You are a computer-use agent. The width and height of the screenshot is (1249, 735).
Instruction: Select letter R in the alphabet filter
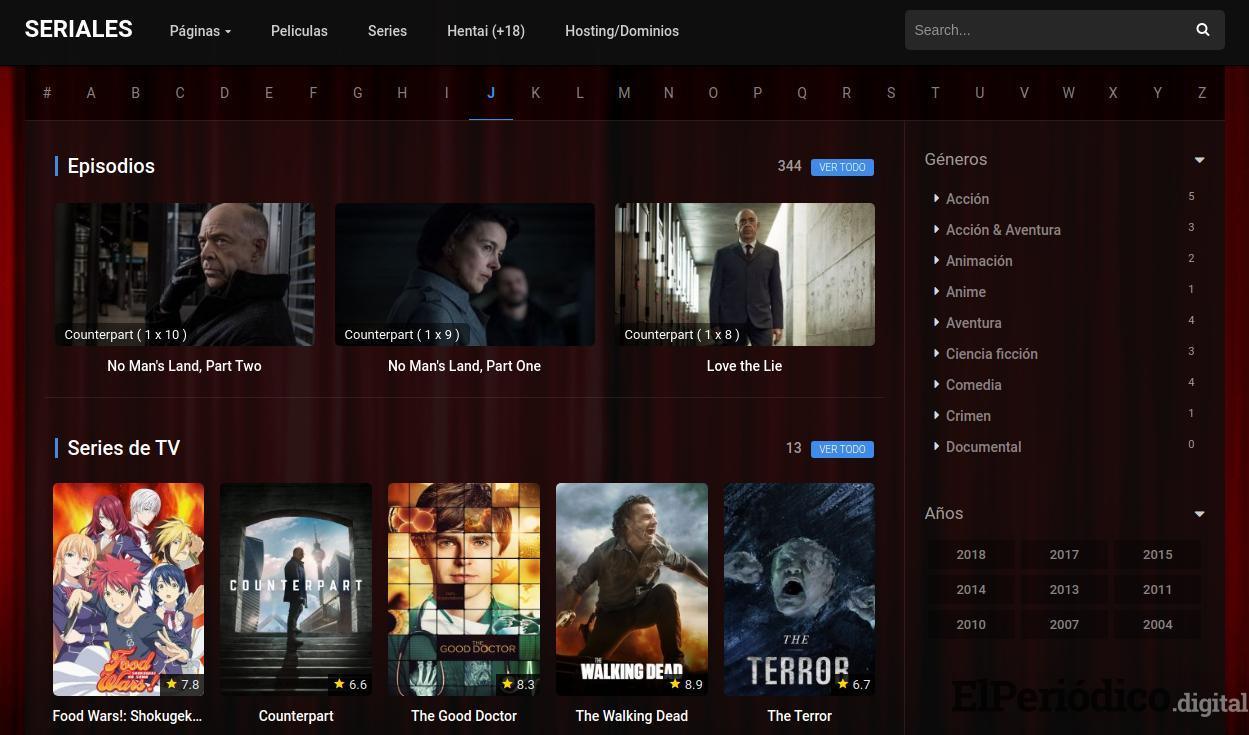[x=846, y=93]
